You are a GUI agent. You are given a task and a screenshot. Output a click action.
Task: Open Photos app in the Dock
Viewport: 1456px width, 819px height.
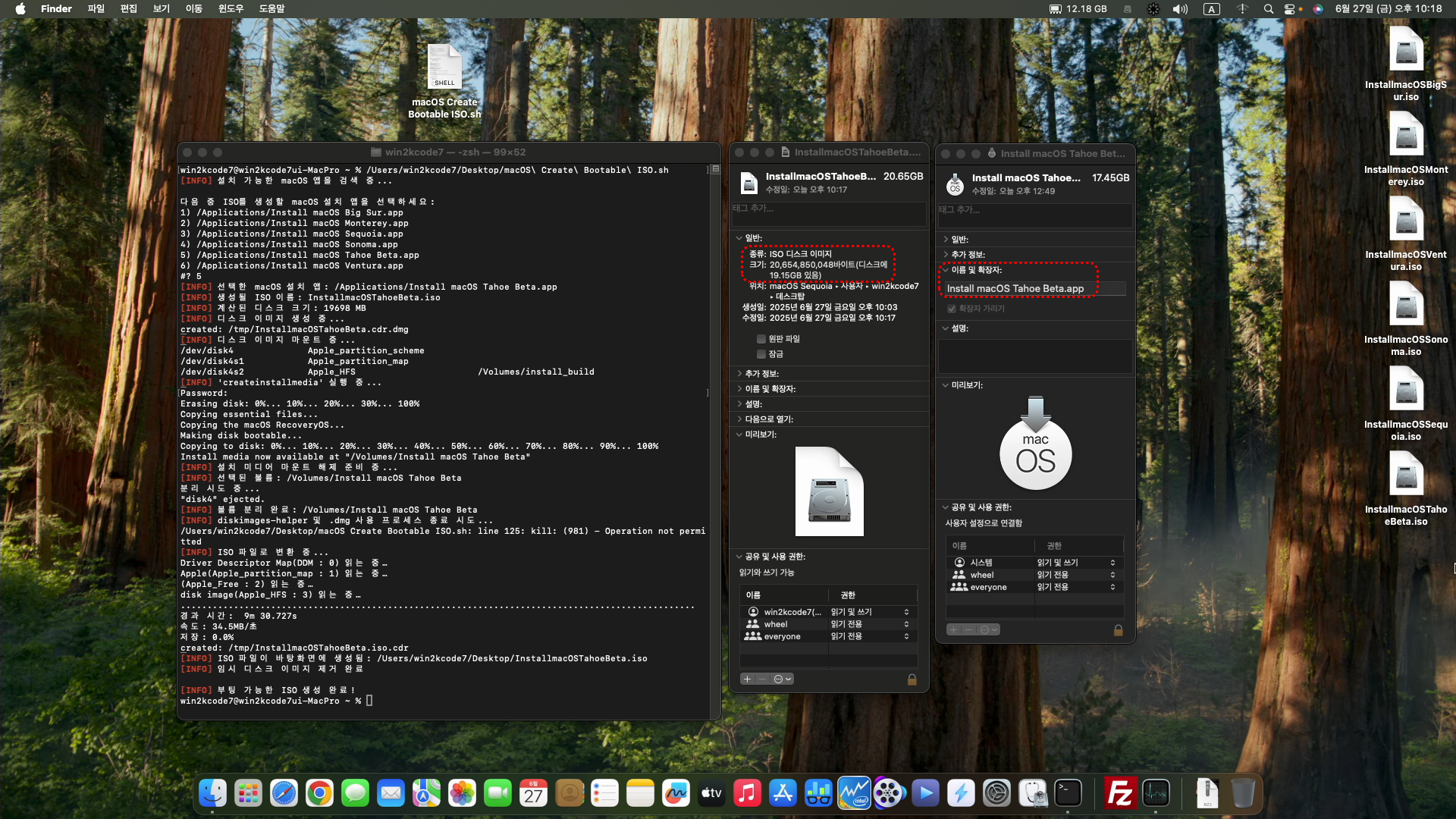coord(462,793)
